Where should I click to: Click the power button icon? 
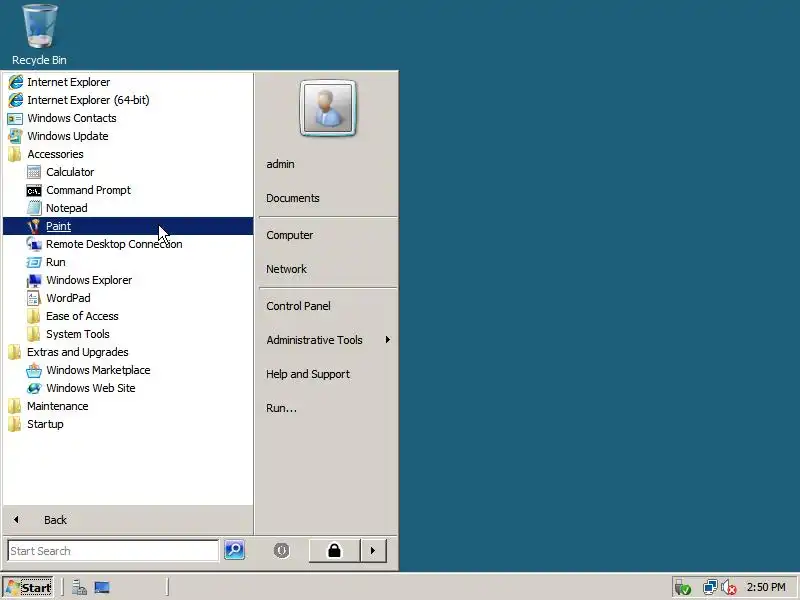coord(281,551)
